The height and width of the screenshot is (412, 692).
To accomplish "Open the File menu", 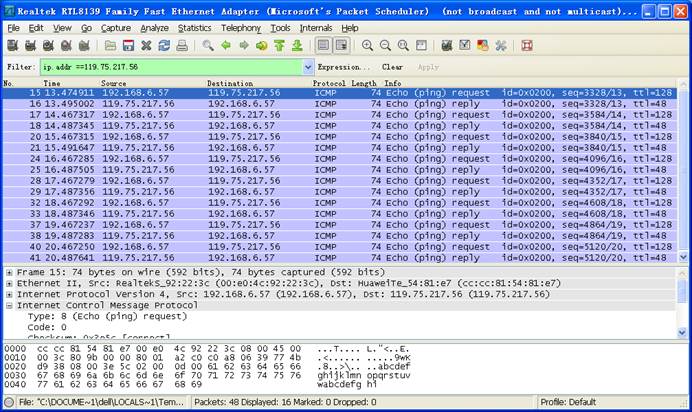I will pos(13,28).
